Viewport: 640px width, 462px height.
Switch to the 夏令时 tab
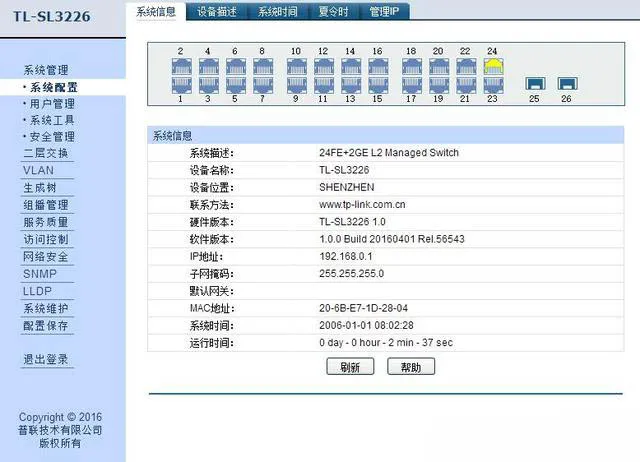(x=333, y=11)
